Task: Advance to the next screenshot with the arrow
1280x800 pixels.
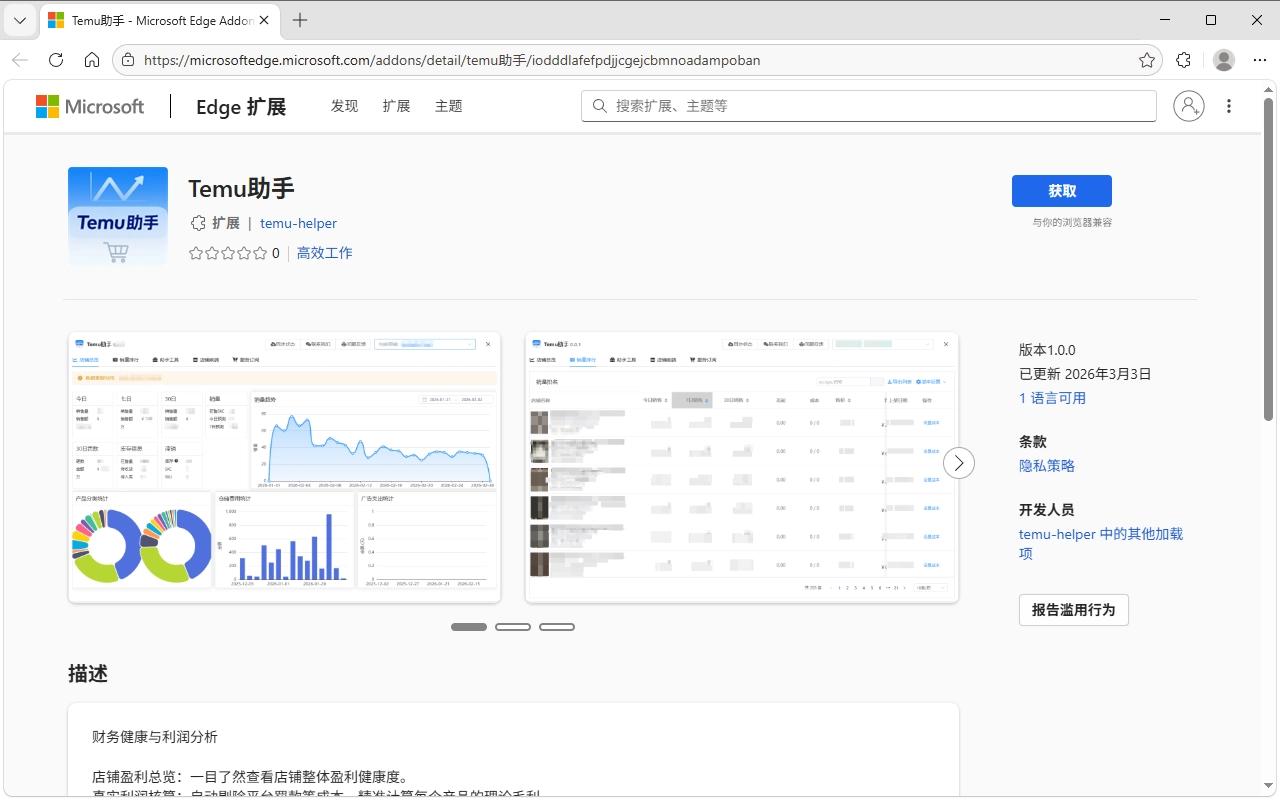Action: (x=959, y=463)
